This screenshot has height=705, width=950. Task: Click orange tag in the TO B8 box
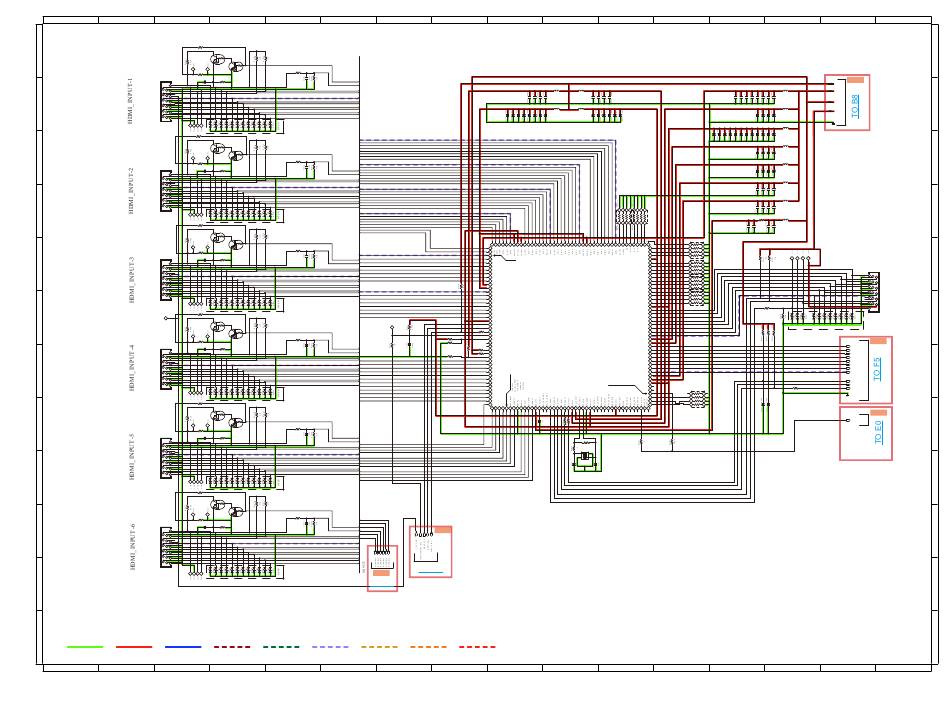click(x=855, y=80)
